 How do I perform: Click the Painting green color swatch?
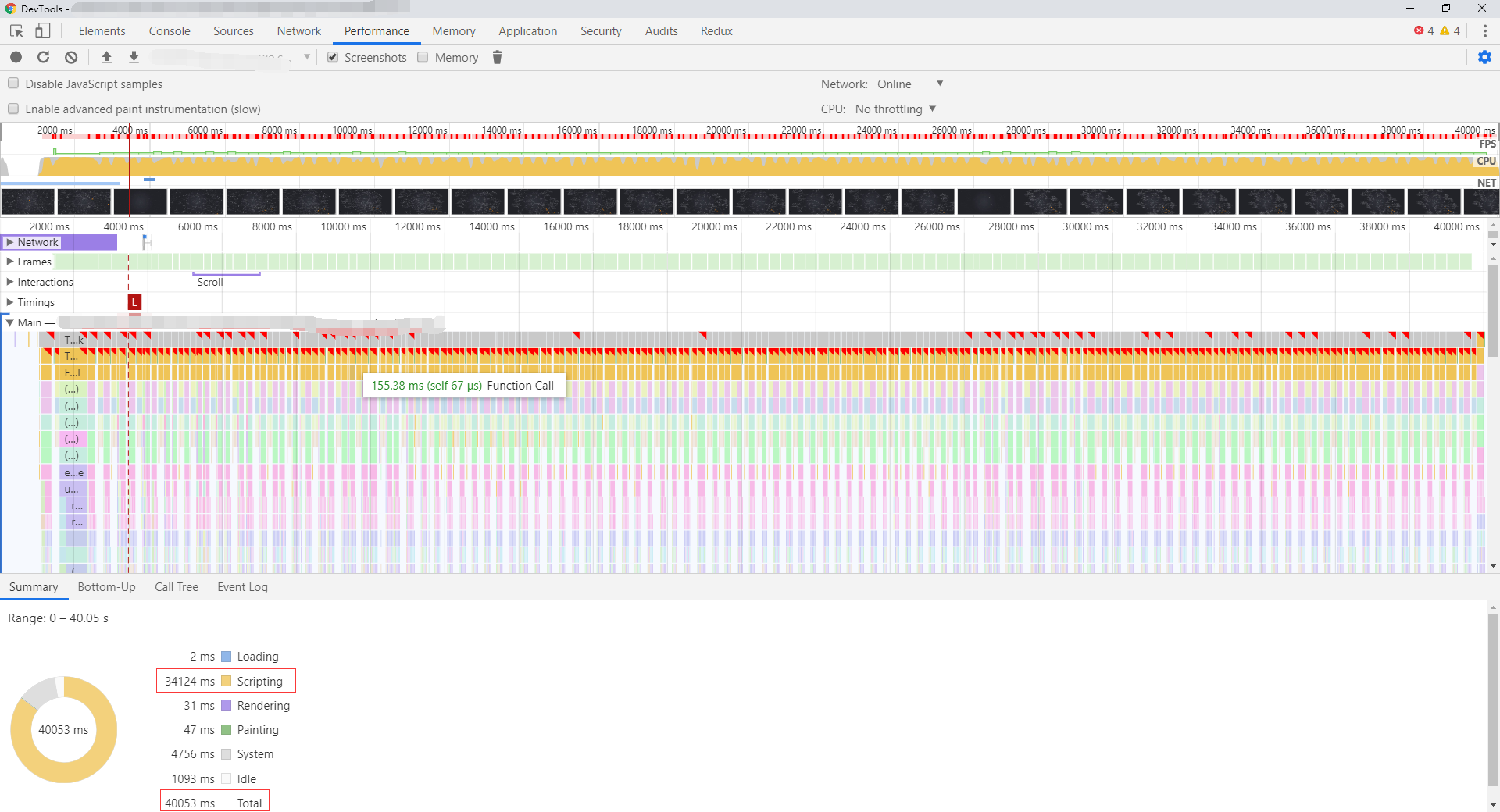point(227,730)
